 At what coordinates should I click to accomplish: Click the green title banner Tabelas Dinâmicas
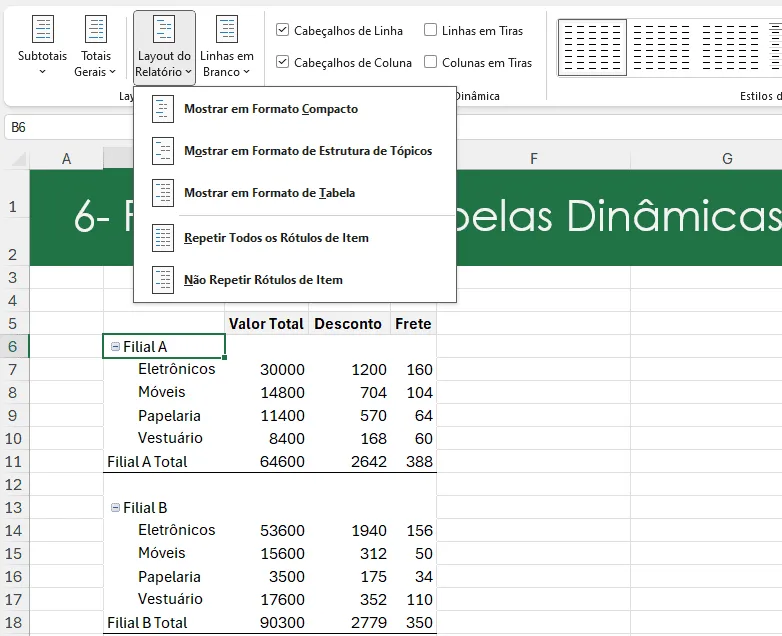click(618, 217)
